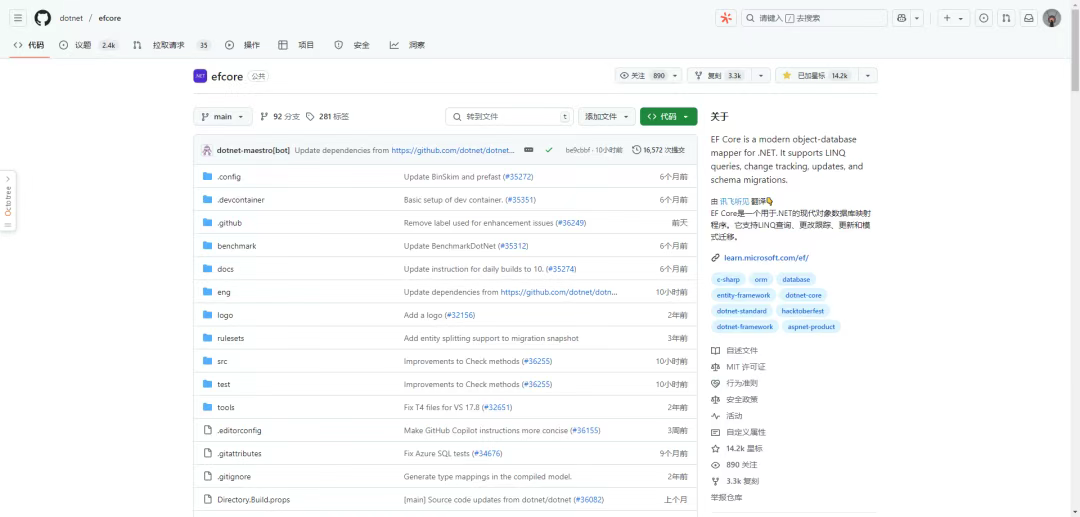Open the learn.microsoft.com/ef/ link

pyautogui.click(x=766, y=258)
